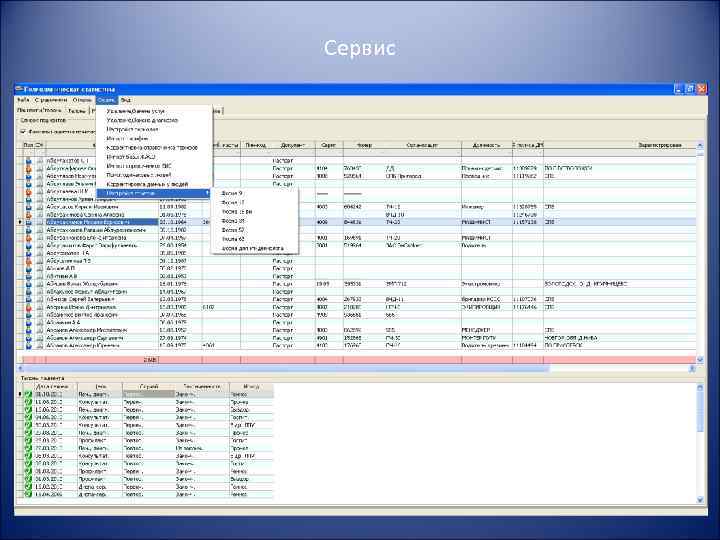
Task: Click the application icon in window title bar
Action: click(x=19, y=89)
